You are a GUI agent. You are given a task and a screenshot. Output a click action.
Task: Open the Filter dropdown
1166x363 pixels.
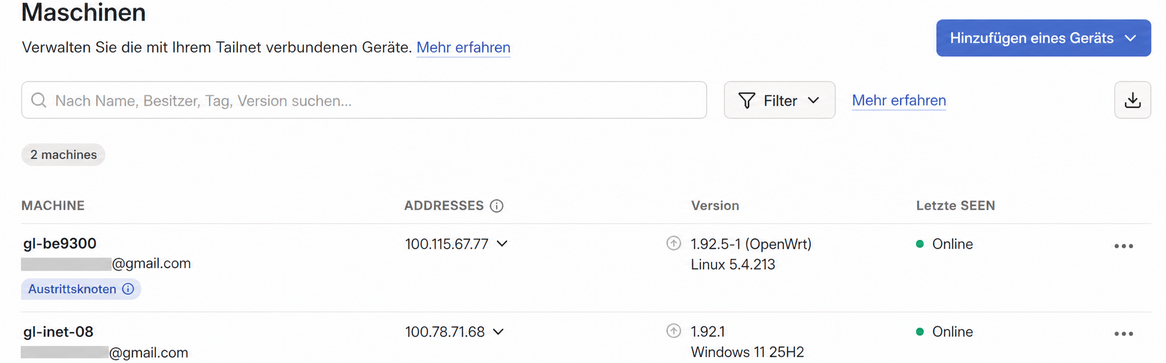pyautogui.click(x=779, y=100)
